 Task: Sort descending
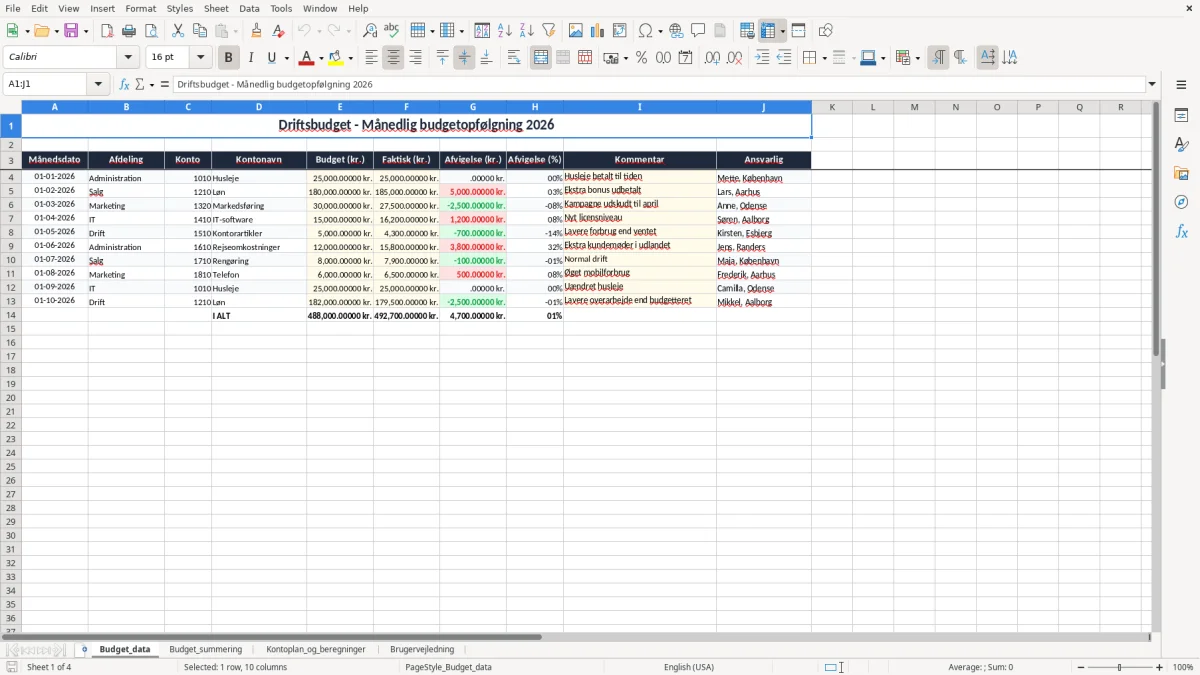tap(527, 31)
